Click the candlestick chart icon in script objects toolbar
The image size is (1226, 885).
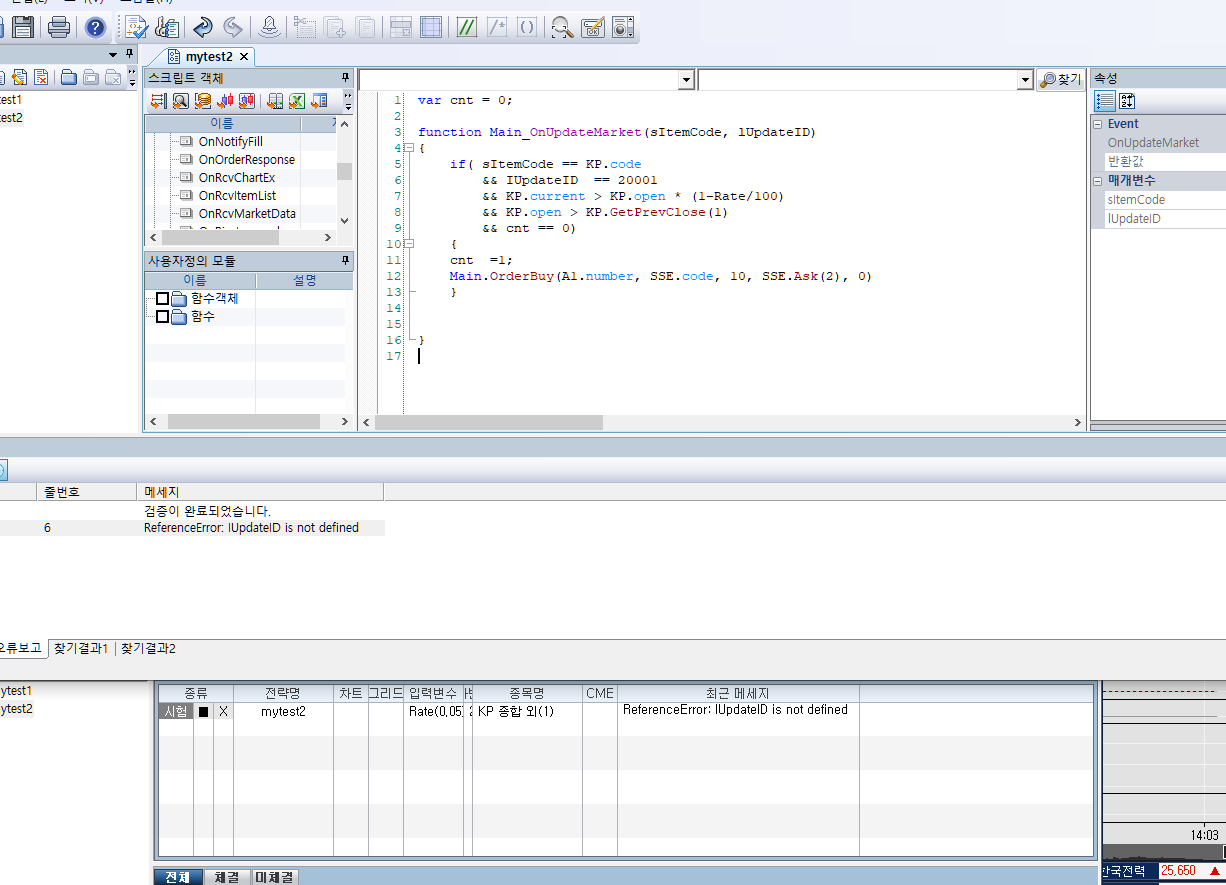pyautogui.click(x=225, y=100)
